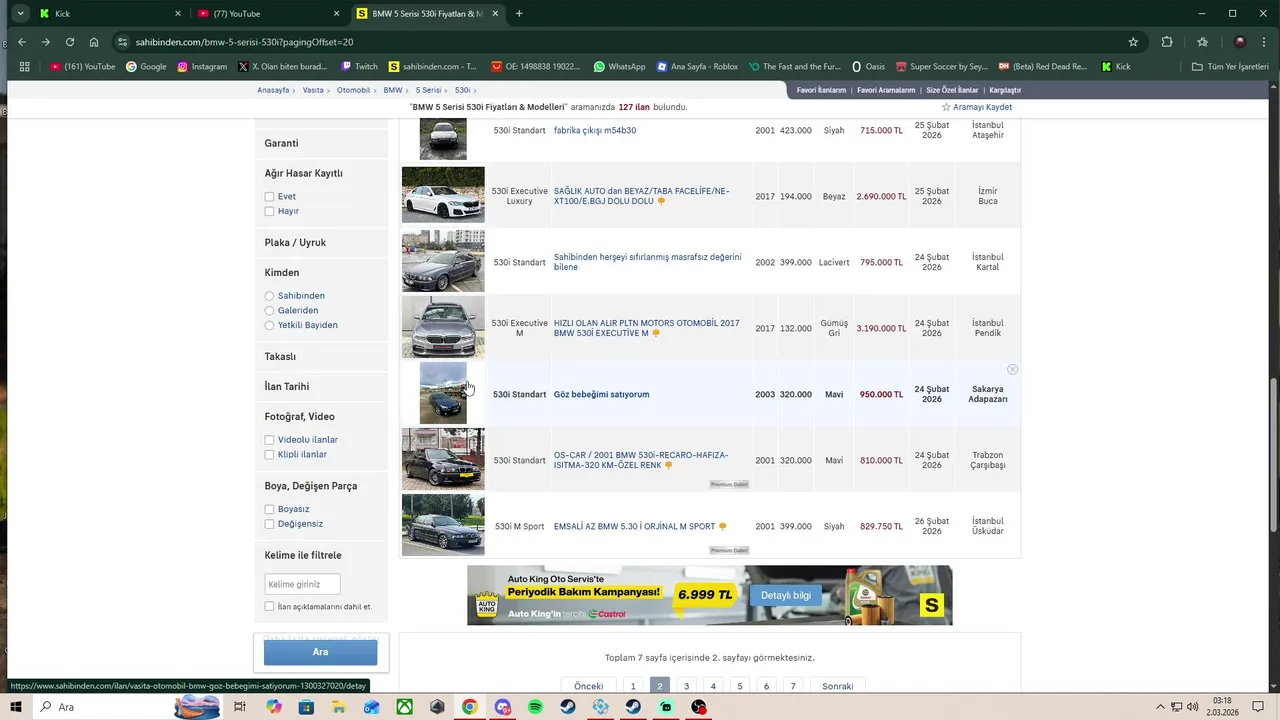1280x720 pixels.
Task: Click the blue Ara search button
Action: (x=320, y=652)
